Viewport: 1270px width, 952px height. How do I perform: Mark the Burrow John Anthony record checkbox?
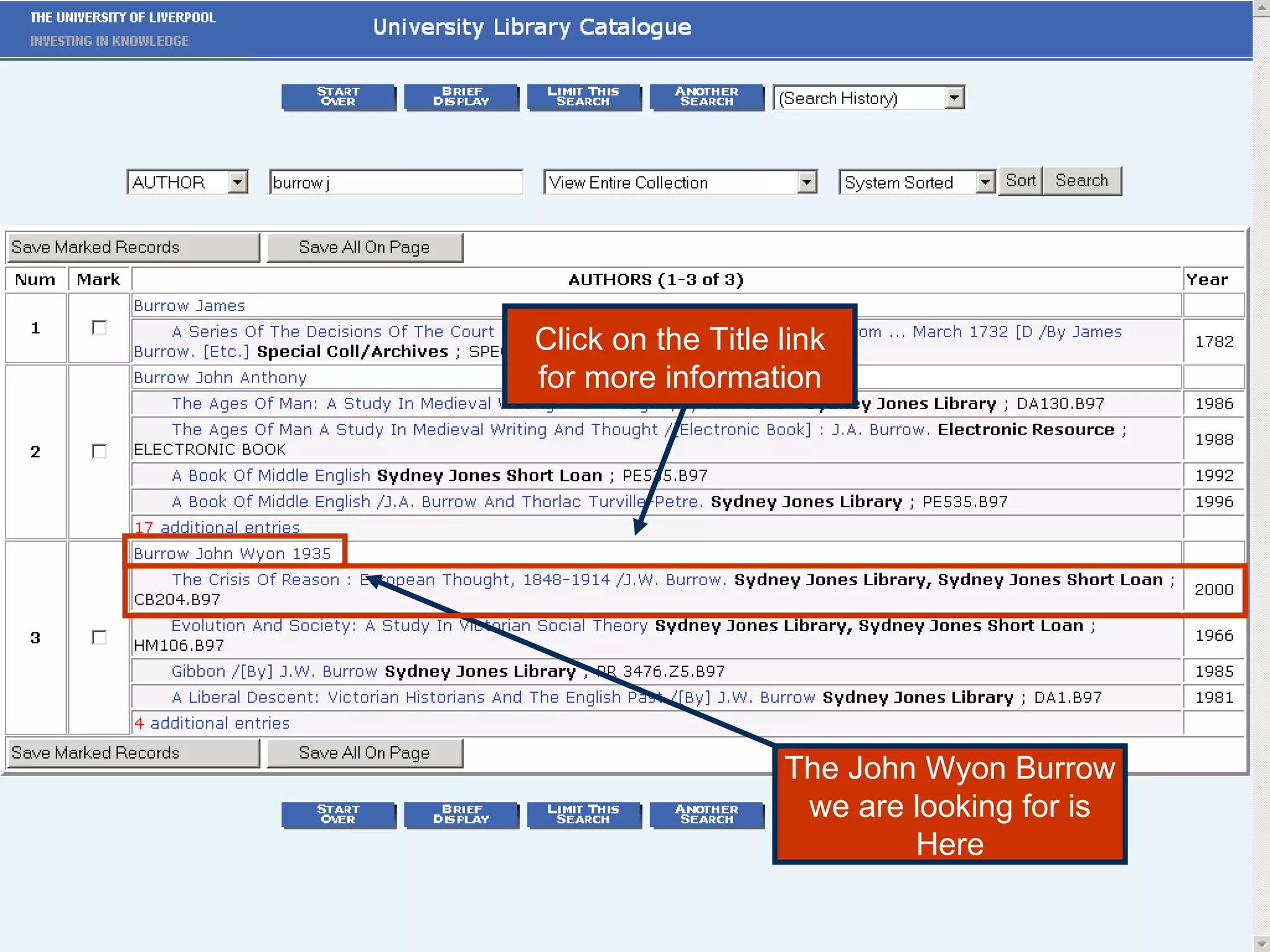tap(99, 451)
